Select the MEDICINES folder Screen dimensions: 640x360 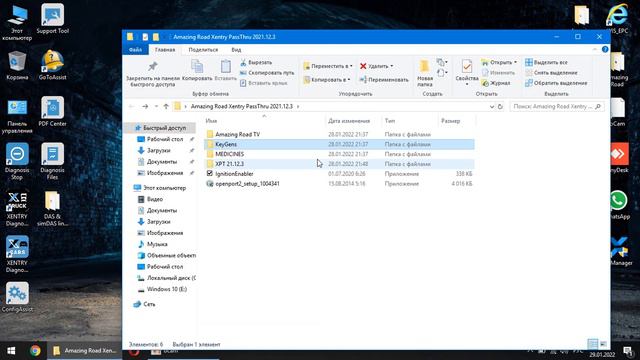(339, 154)
